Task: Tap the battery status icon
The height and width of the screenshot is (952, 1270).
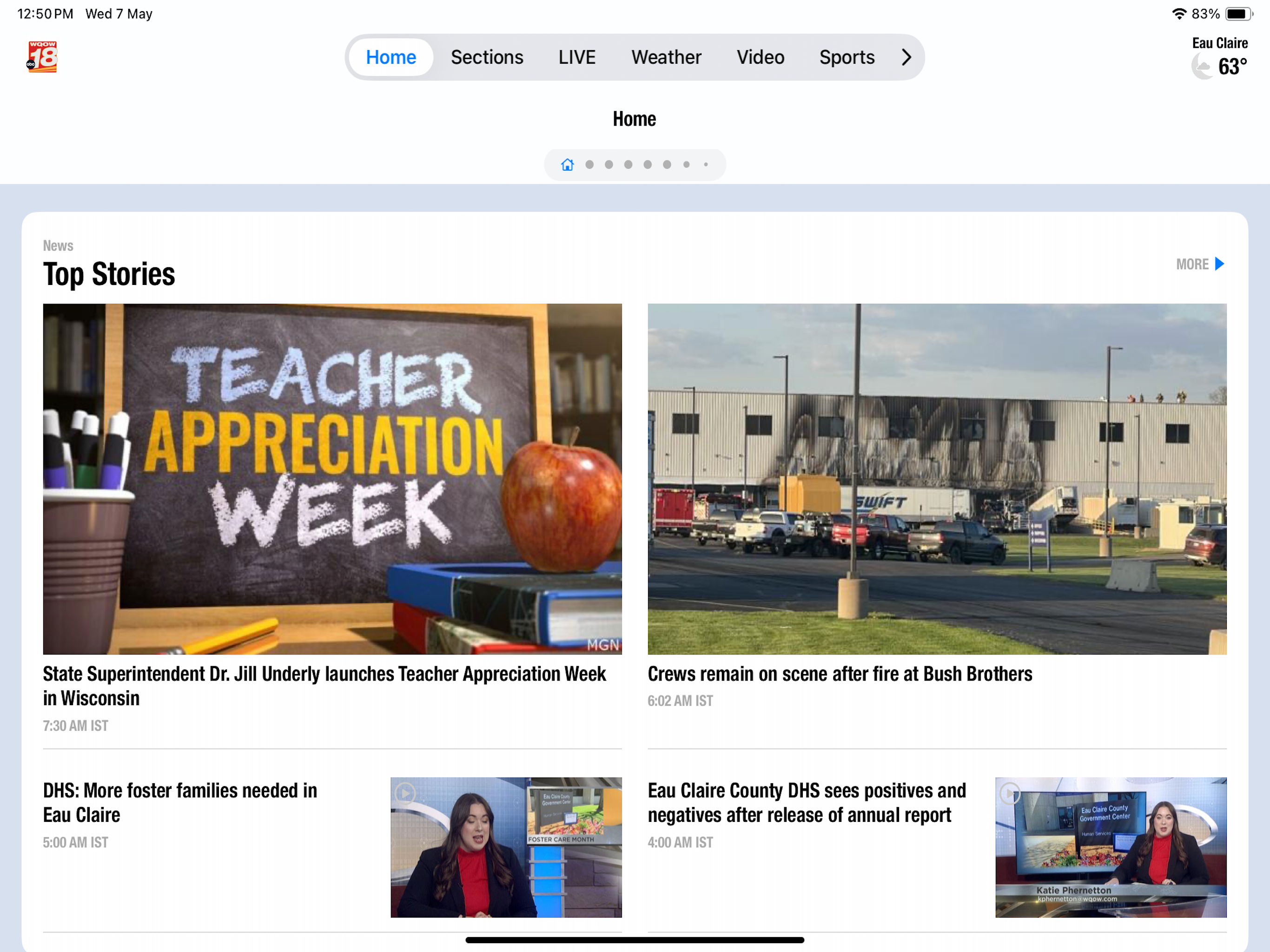Action: [1238, 14]
